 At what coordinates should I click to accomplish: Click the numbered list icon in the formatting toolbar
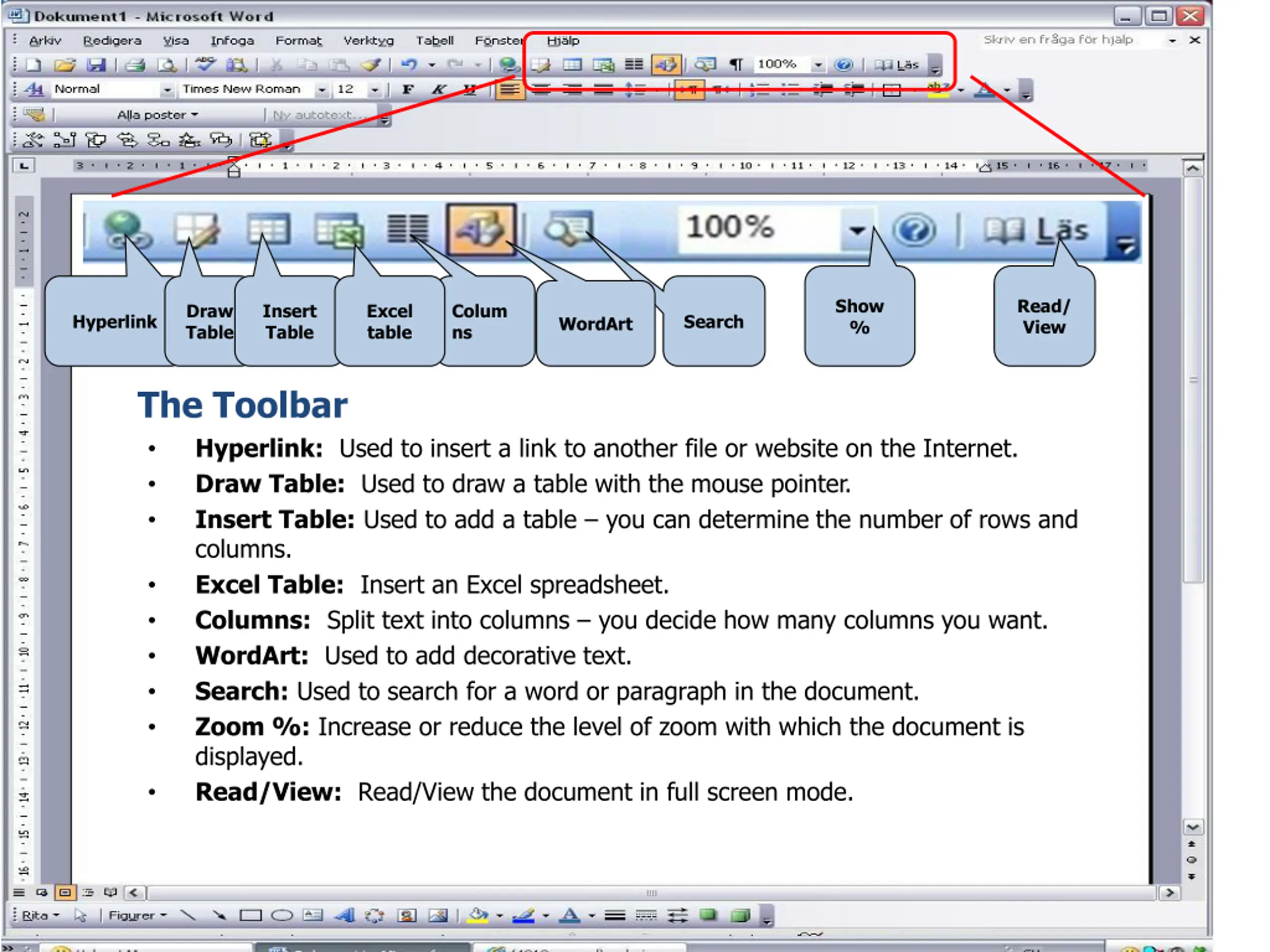(760, 90)
